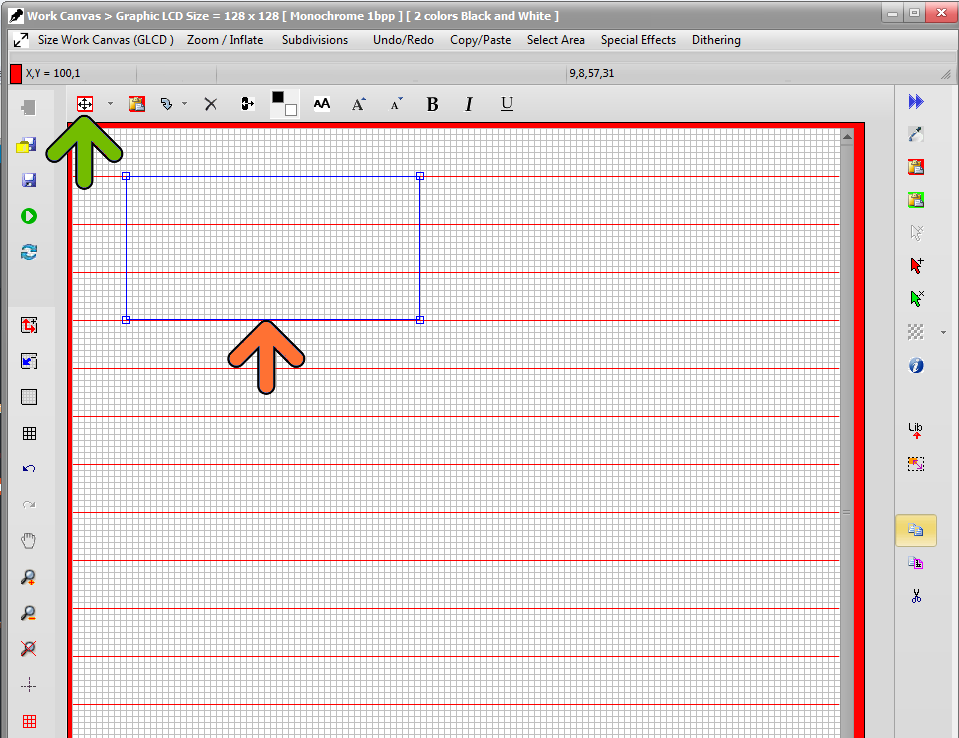This screenshot has height=738, width=959.
Task: Click the 9,8,57,31 selection coordinates text
Action: pyautogui.click(x=591, y=73)
